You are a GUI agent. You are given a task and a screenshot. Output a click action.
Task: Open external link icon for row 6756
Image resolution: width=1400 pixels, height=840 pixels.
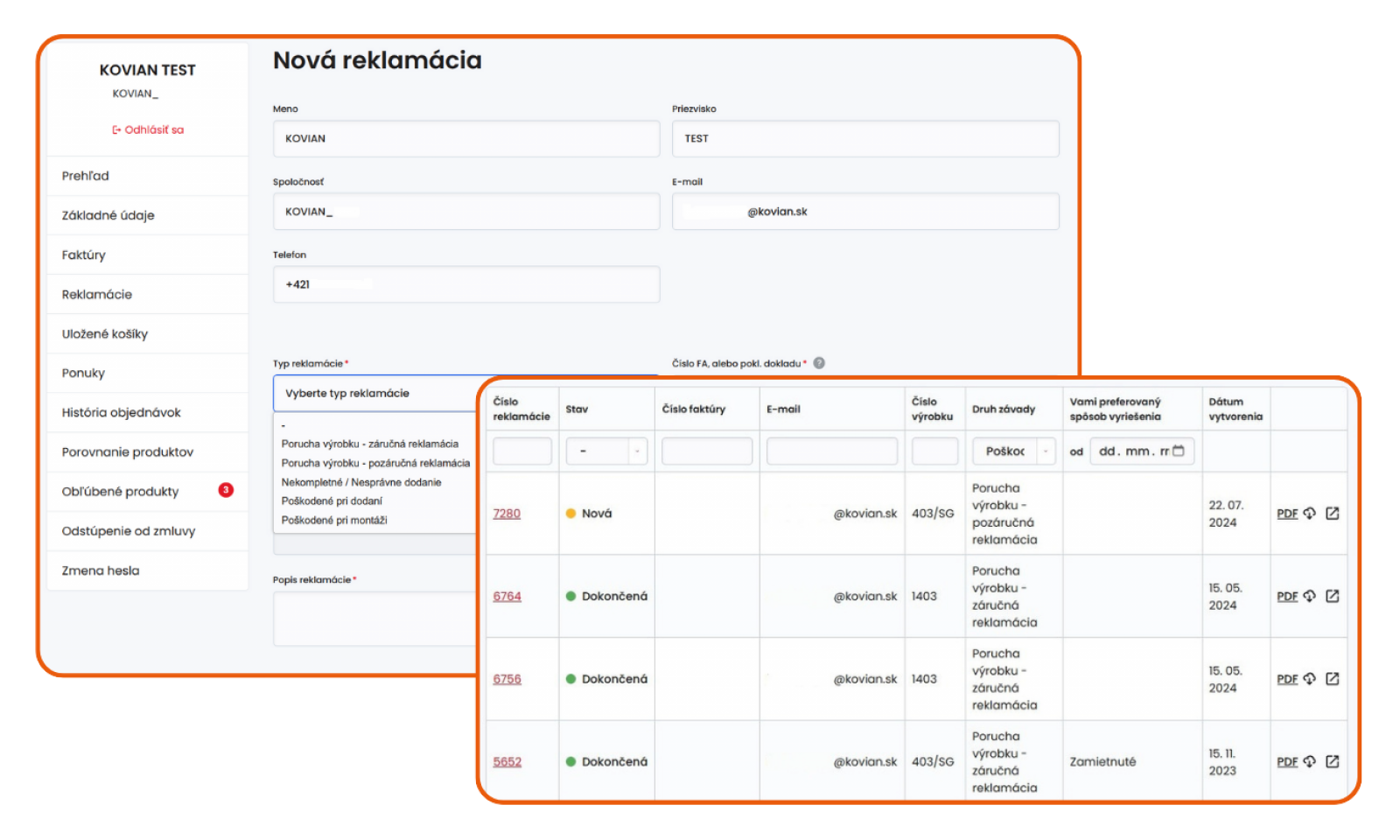point(1333,679)
